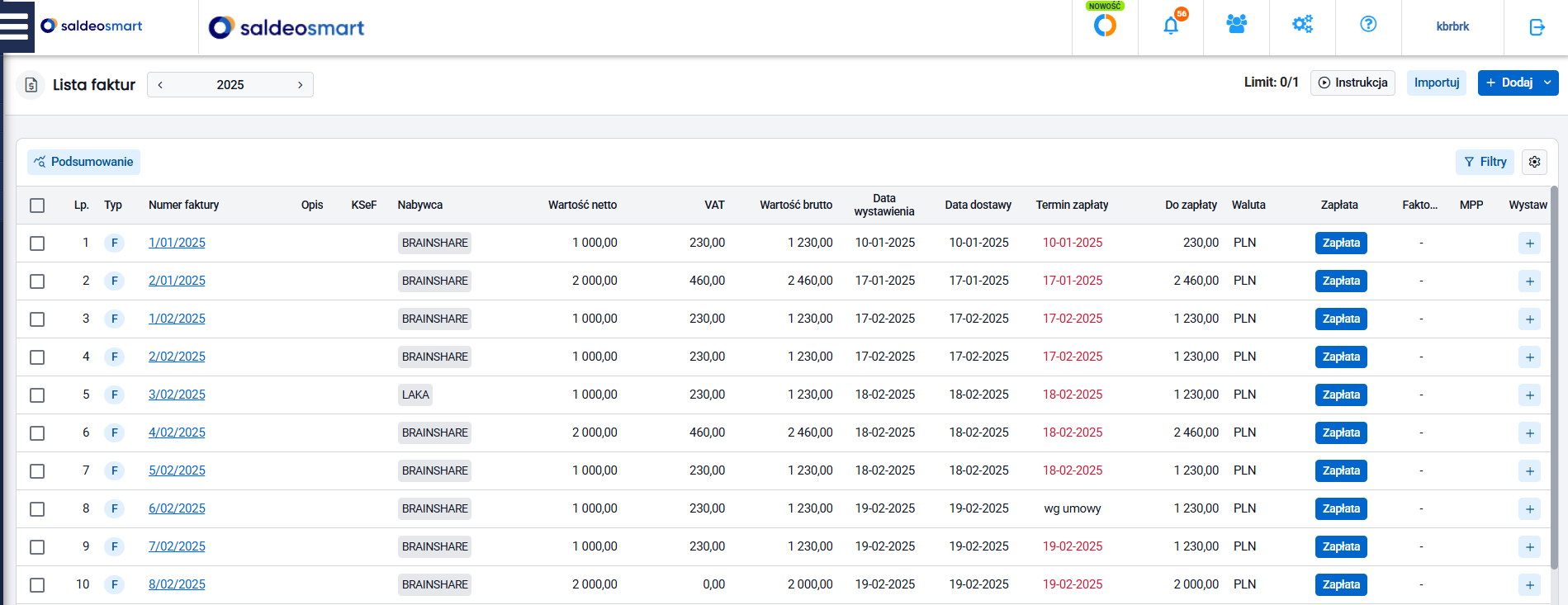Click the vertical table scrollbar
The width and height of the screenshot is (1568, 605).
pos(1554,378)
